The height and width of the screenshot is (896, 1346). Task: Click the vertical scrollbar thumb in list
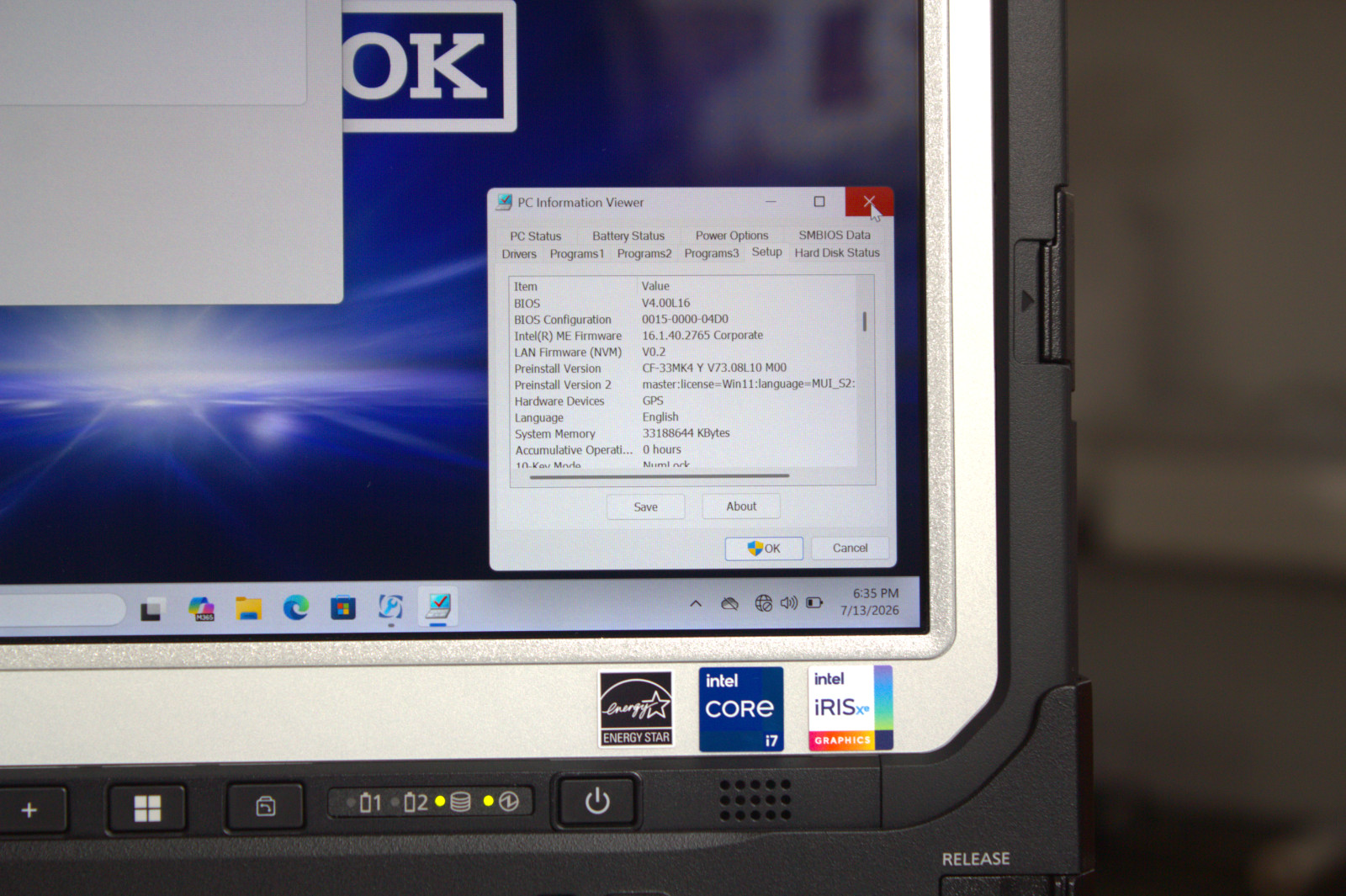[x=865, y=321]
